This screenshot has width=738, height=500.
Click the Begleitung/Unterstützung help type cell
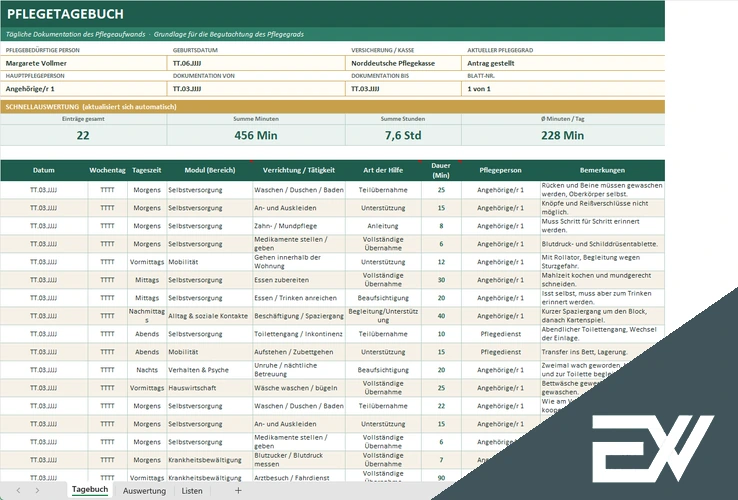[x=383, y=316]
